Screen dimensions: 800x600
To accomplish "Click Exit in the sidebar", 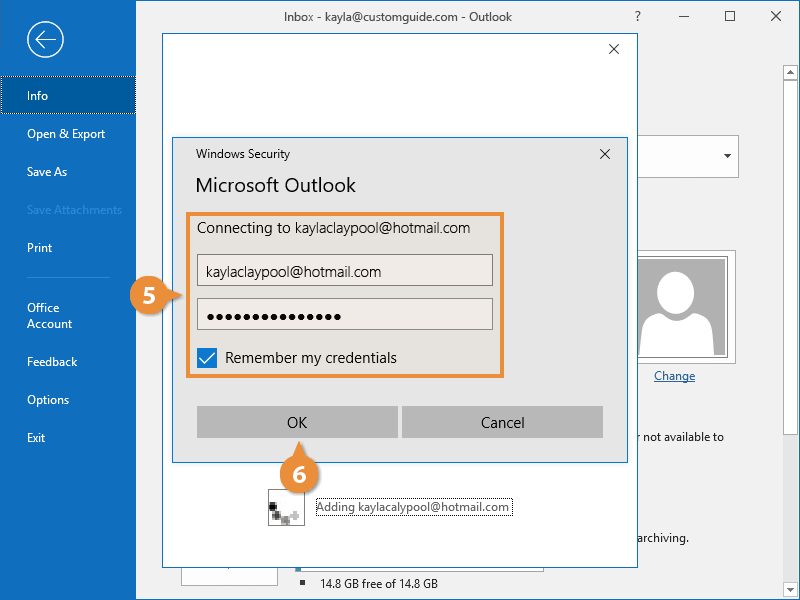I will [36, 438].
